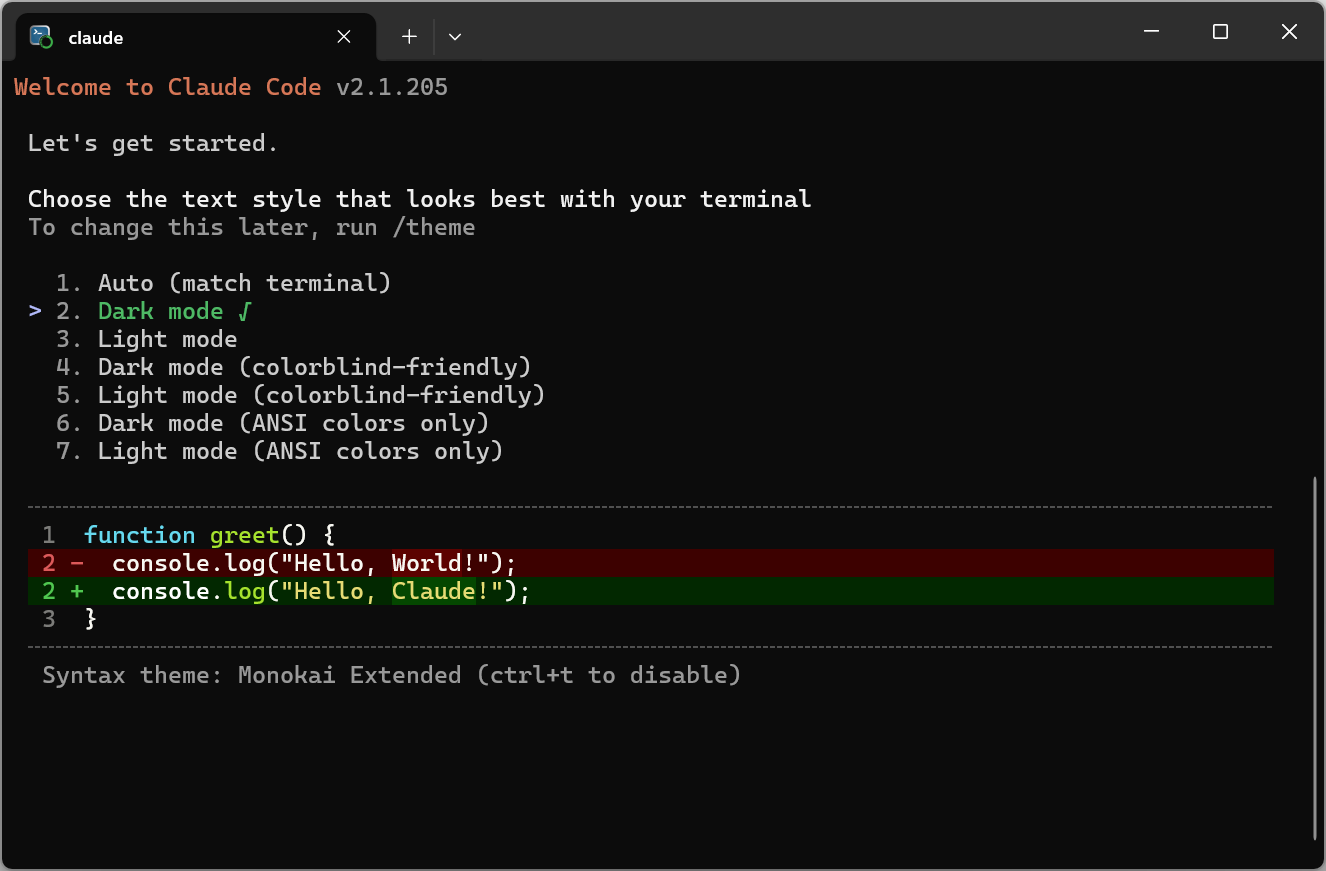
Task: Select option 5. Light mode (colorblind-friendly)
Action: pos(301,395)
